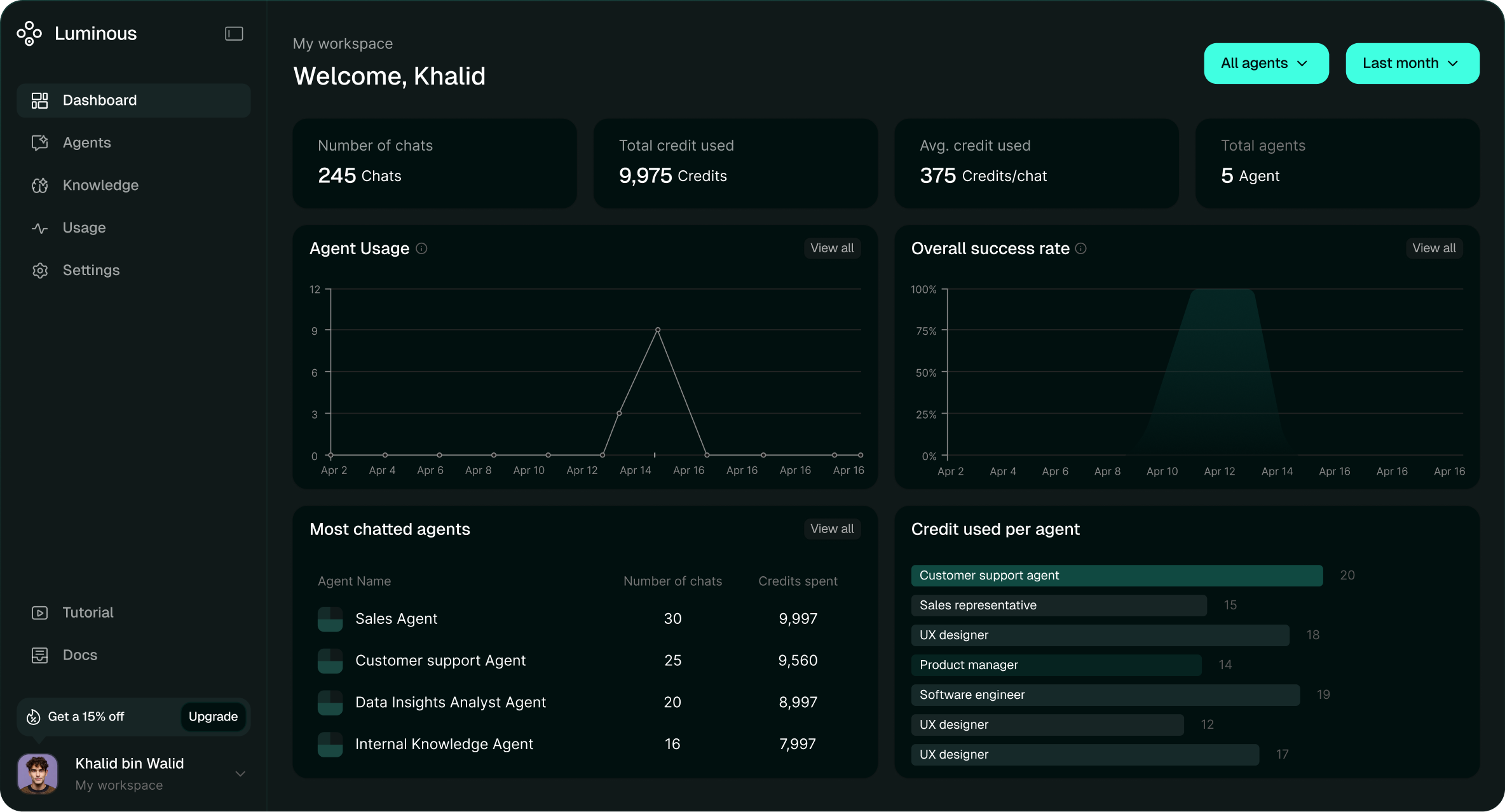Viewport: 1505px width, 812px height.
Task: Click the Agents sidebar icon
Action: (39, 143)
